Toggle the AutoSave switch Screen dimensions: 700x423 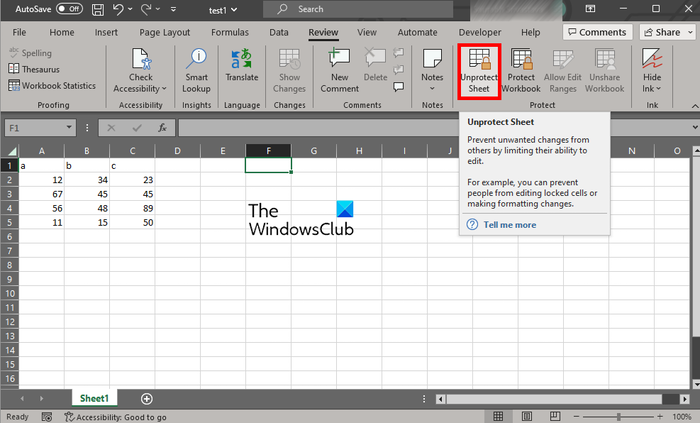(68, 9)
